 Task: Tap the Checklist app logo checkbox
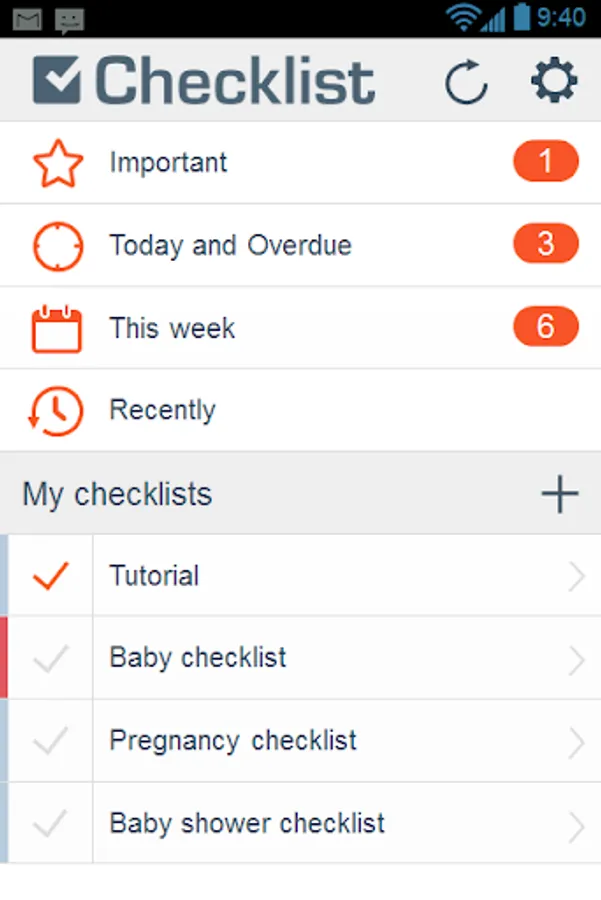click(x=57, y=80)
